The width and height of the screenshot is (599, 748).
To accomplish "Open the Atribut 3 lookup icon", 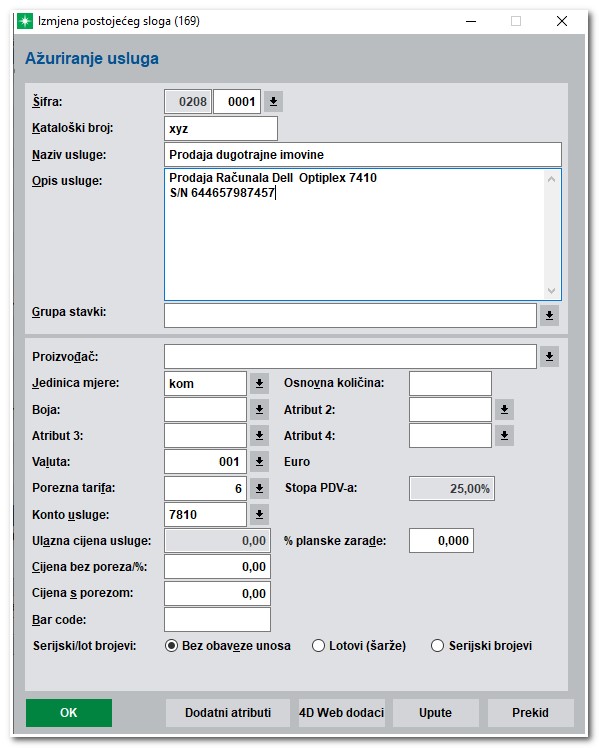I will 259,436.
